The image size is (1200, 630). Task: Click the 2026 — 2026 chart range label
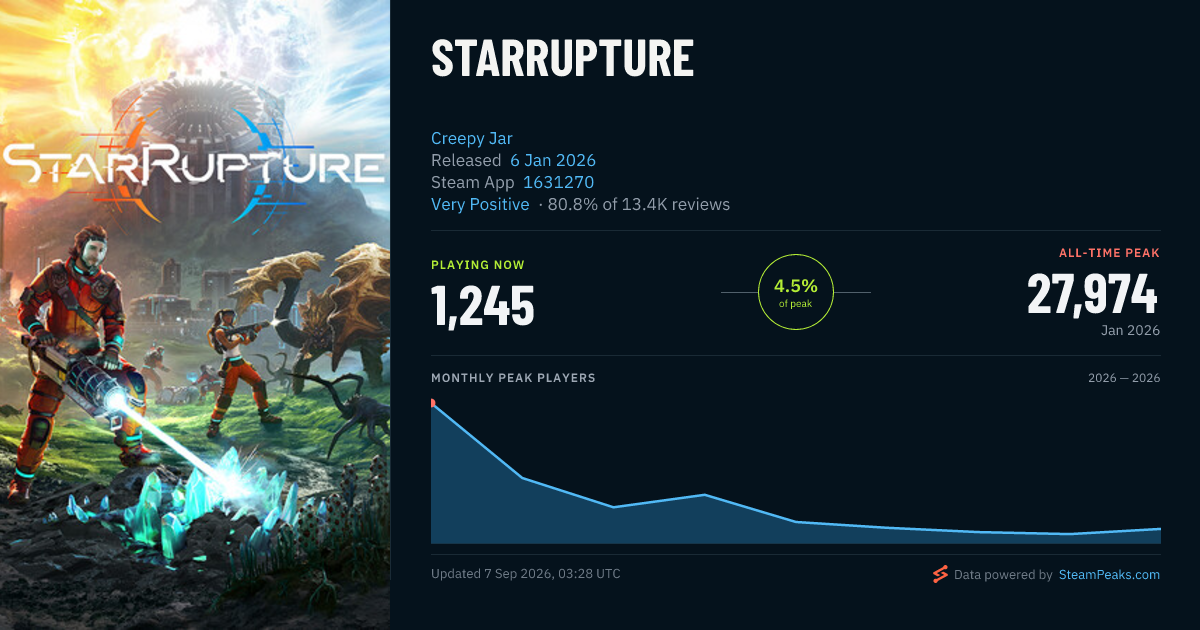pyautogui.click(x=1124, y=378)
